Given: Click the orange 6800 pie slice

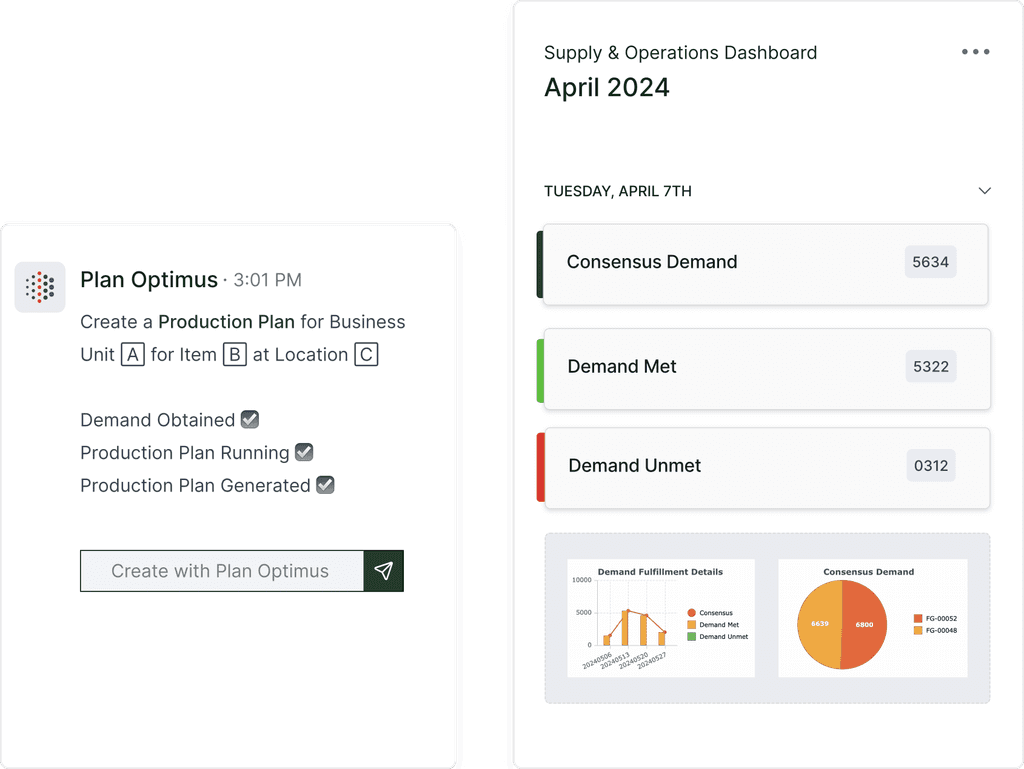Looking at the screenshot, I should 864,625.
